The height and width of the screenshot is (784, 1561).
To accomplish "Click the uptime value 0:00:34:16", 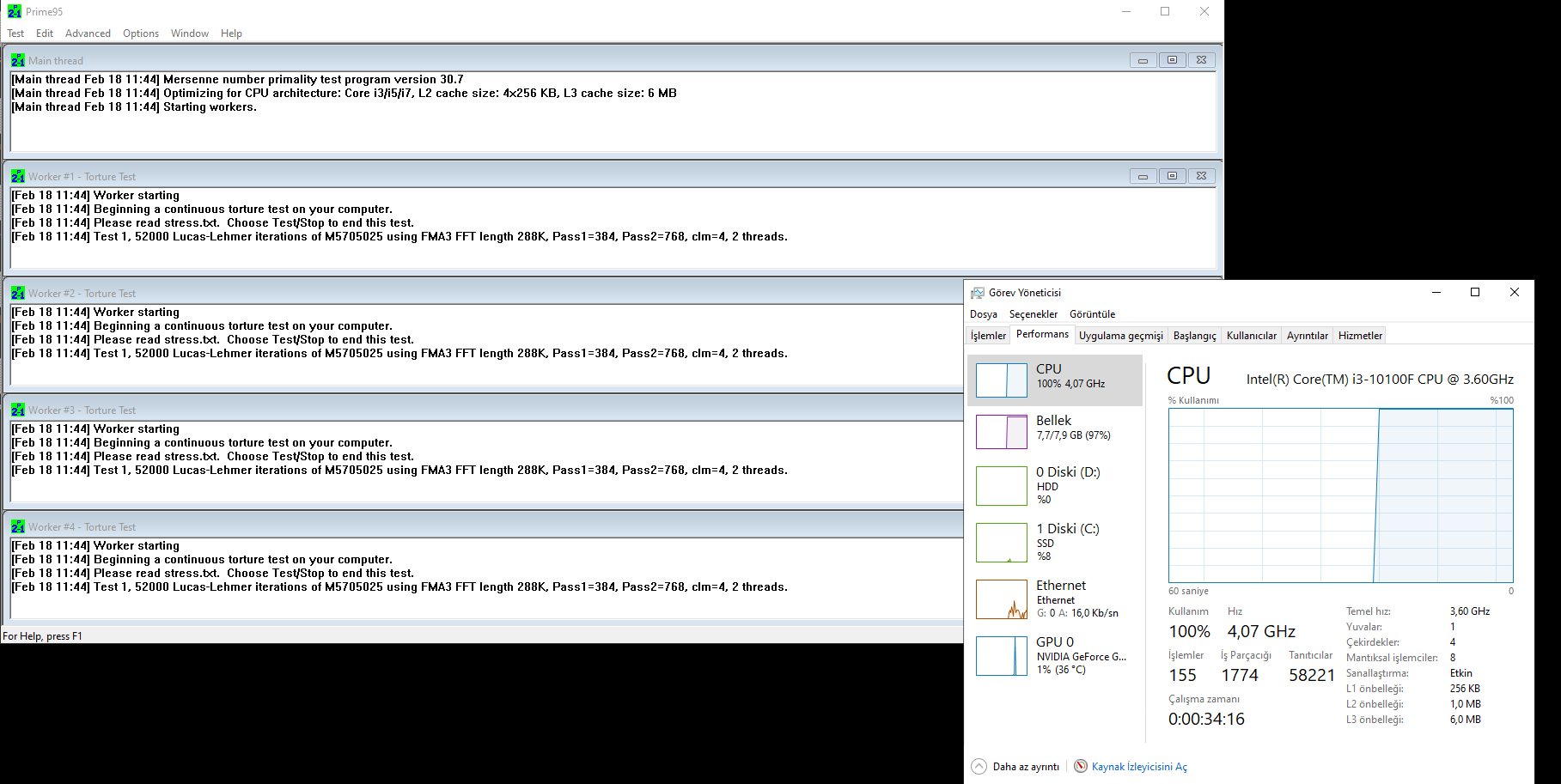I will 1206,719.
